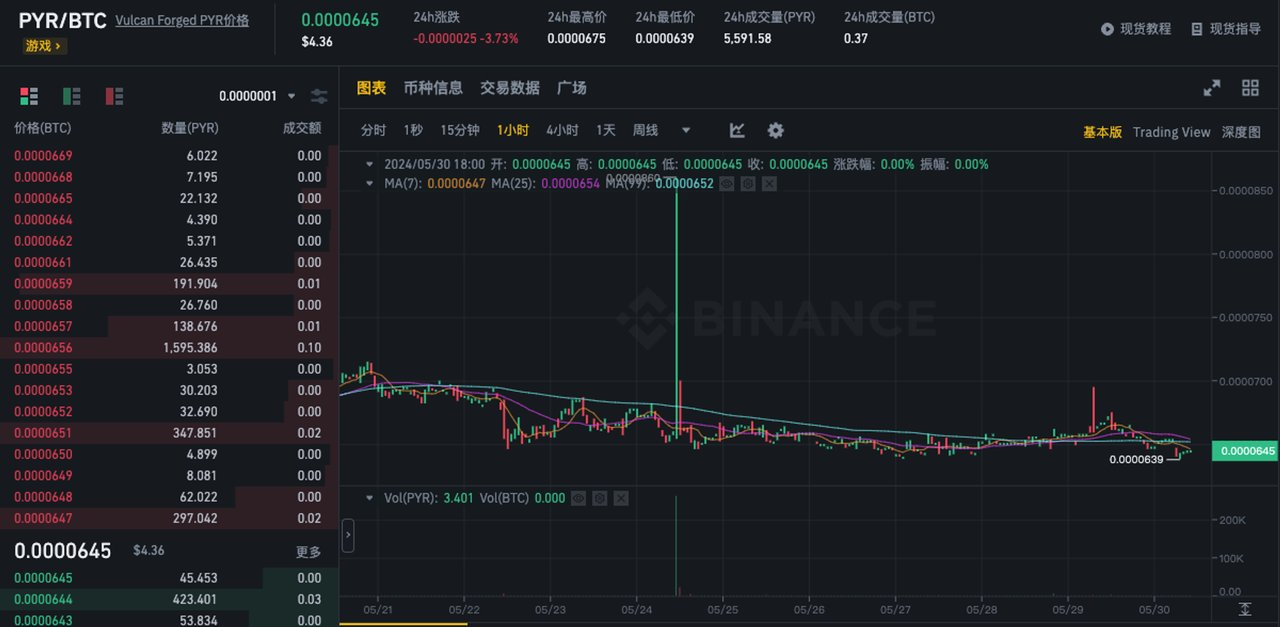The height and width of the screenshot is (627, 1280).
Task: Switch to the 交易数据 tab
Action: 510,88
